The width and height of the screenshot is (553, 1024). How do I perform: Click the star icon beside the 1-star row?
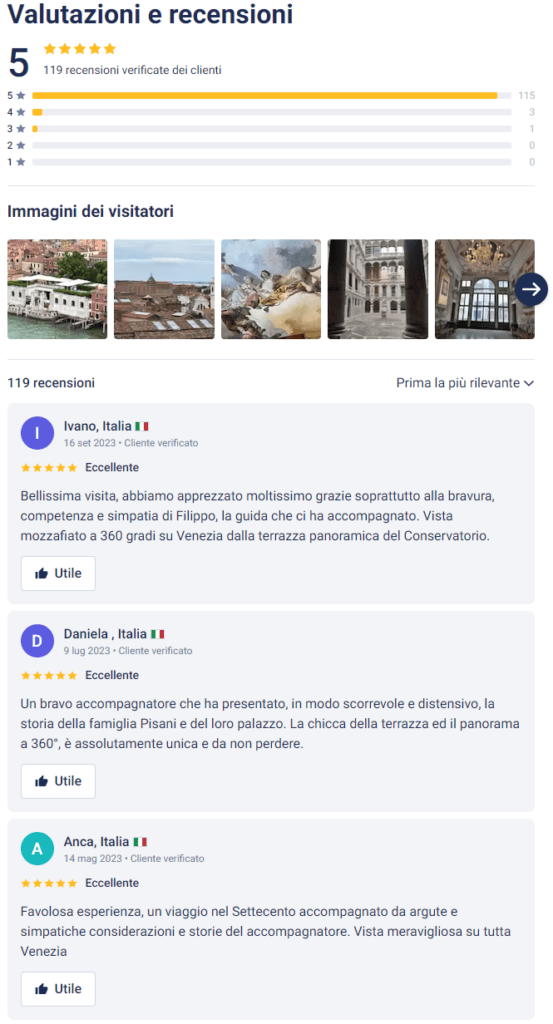point(21,162)
